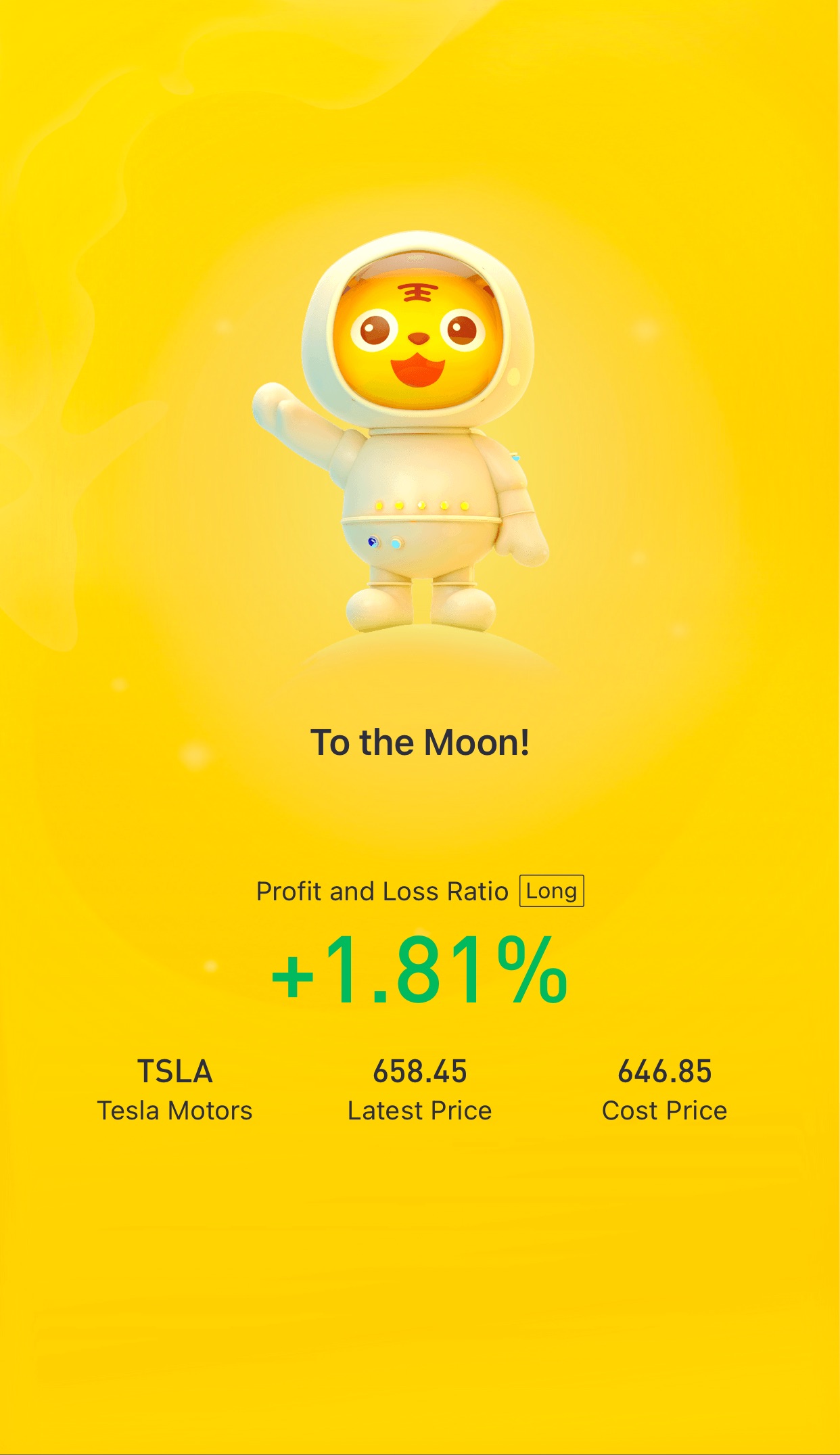Tap the 658.45 latest price value
The height and width of the screenshot is (1455, 840).
(420, 1071)
